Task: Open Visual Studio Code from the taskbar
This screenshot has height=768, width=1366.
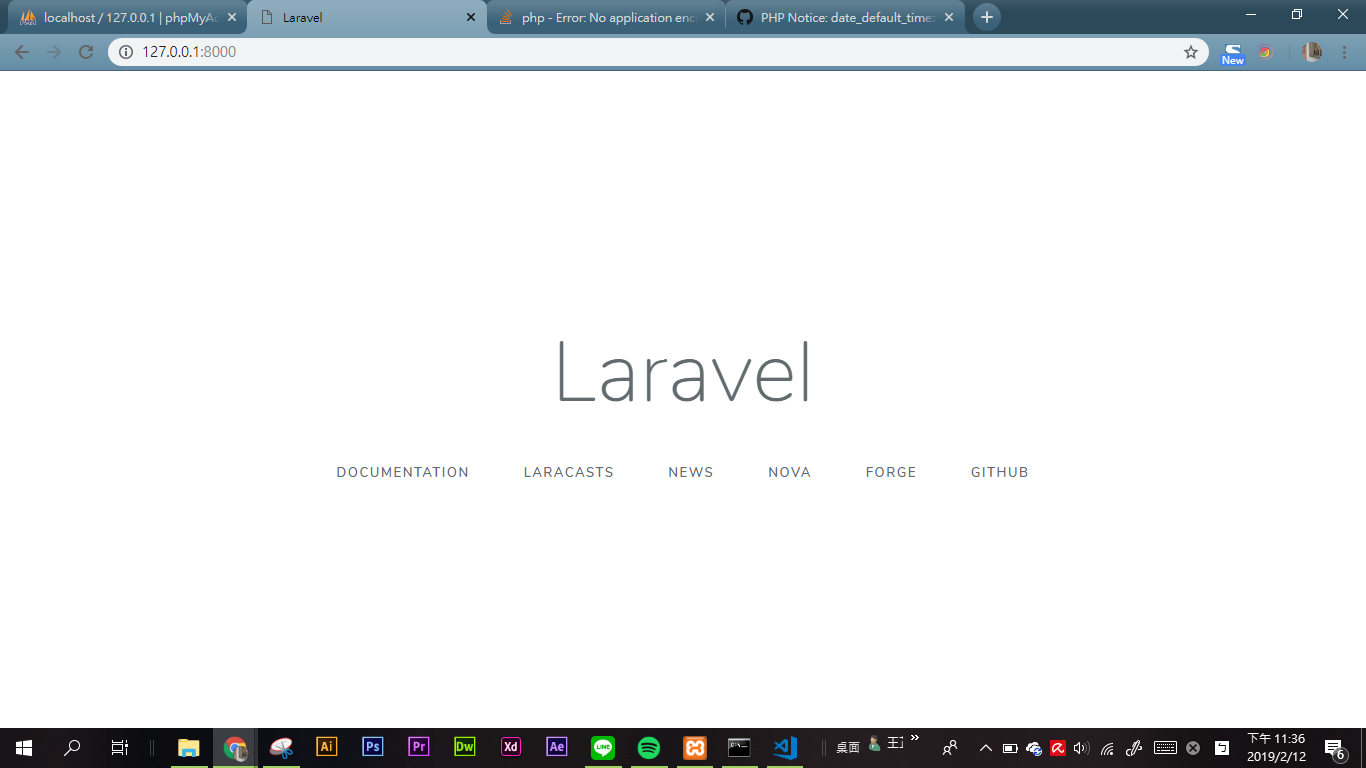Action: pos(786,747)
